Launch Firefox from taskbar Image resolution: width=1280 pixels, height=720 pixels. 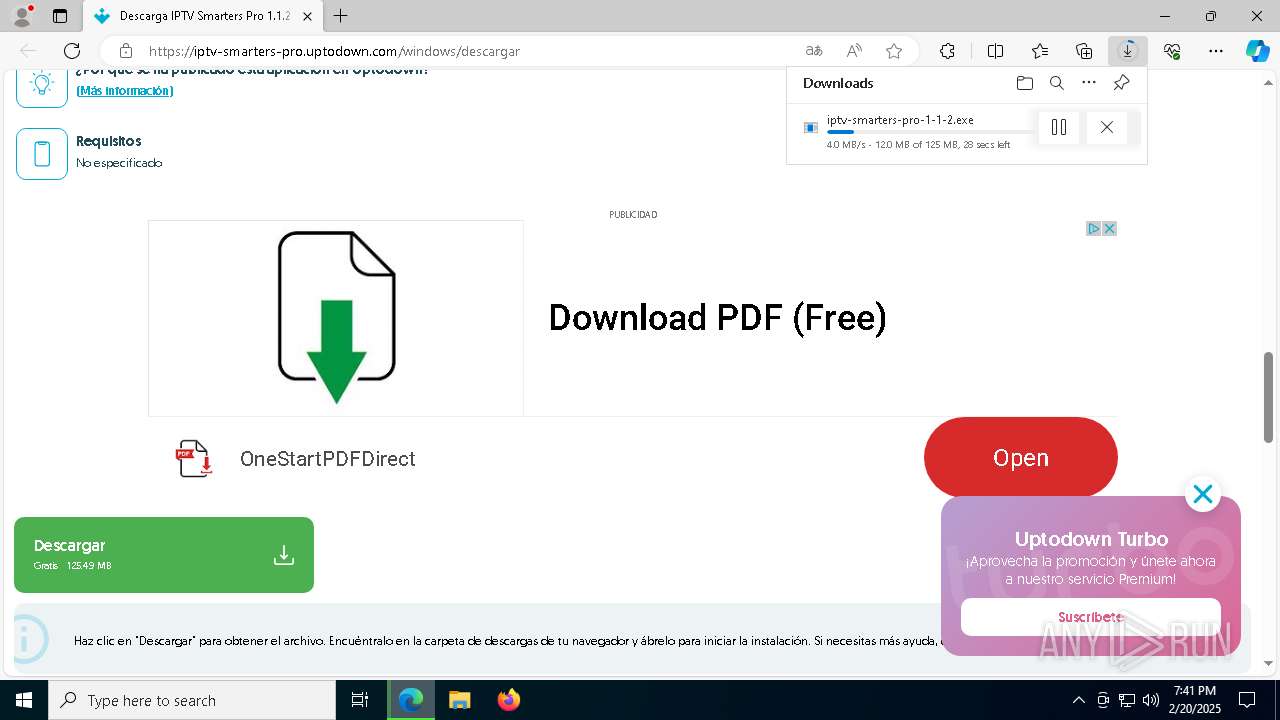tap(509, 700)
